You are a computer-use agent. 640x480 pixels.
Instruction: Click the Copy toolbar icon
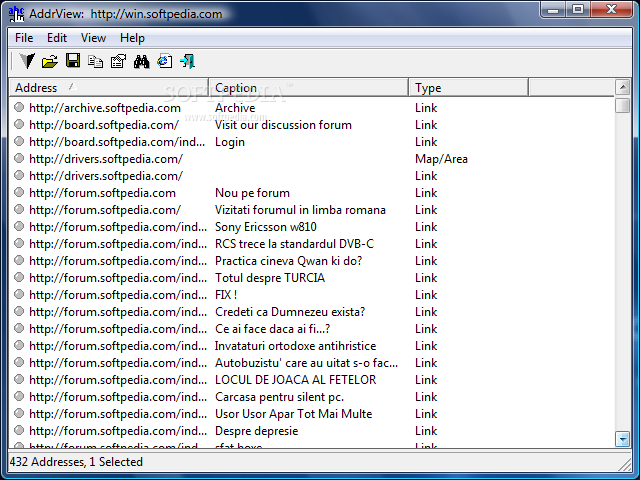pyautogui.click(x=96, y=62)
